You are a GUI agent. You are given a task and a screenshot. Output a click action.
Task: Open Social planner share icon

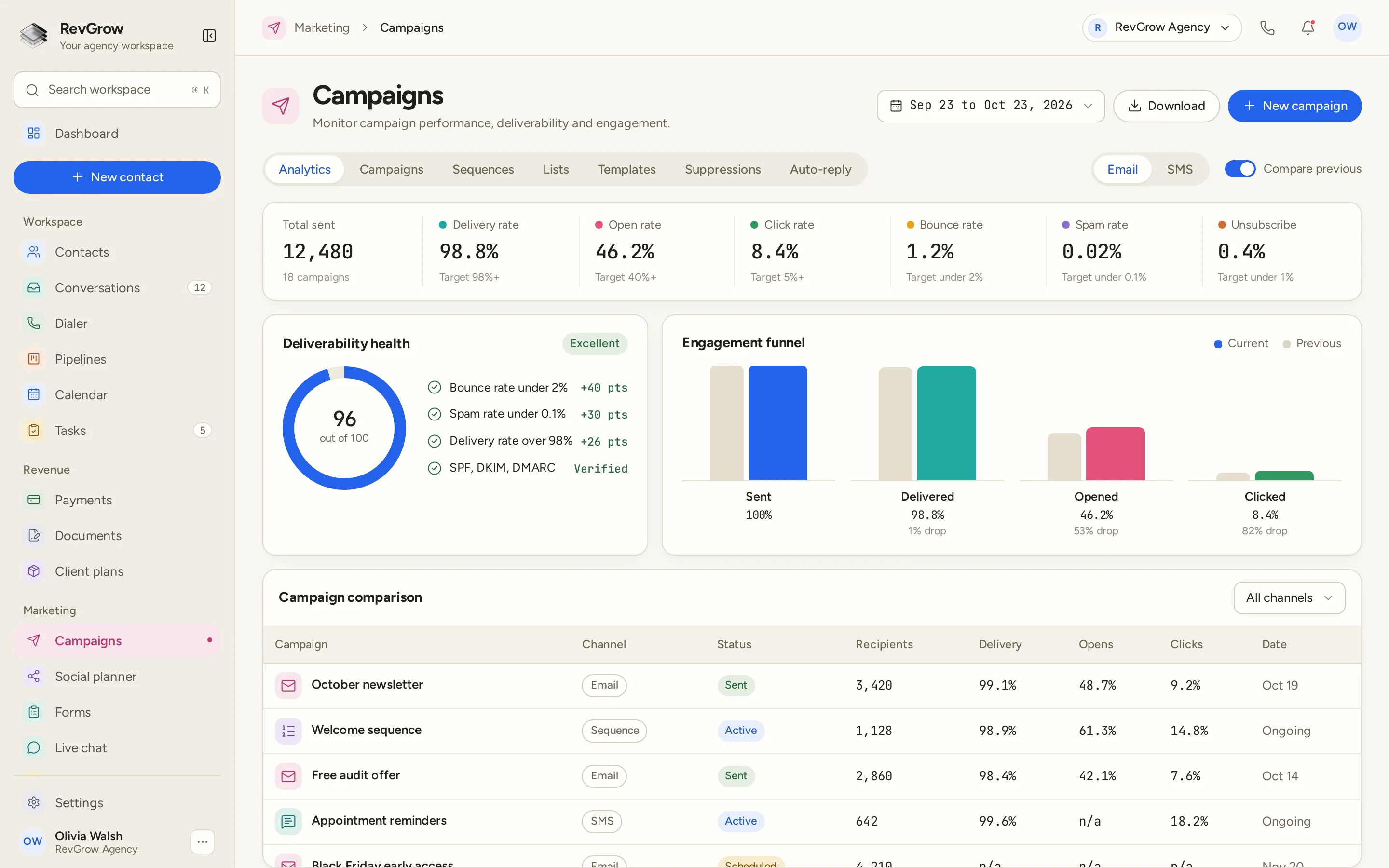click(x=34, y=676)
